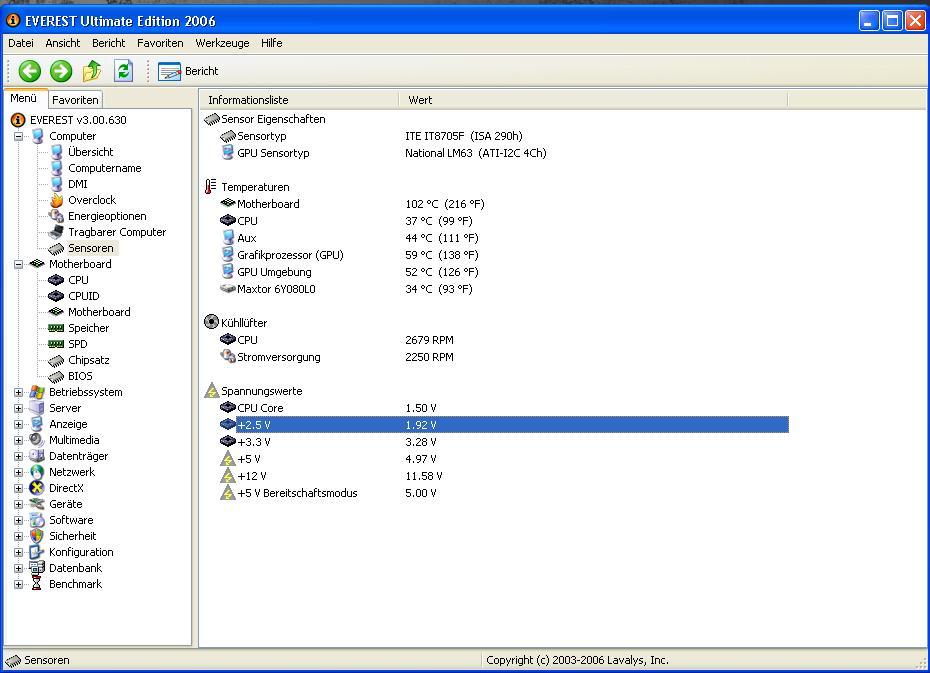Screen dimensions: 930x673
Task: Click the SPD memory icon
Action: pos(56,344)
